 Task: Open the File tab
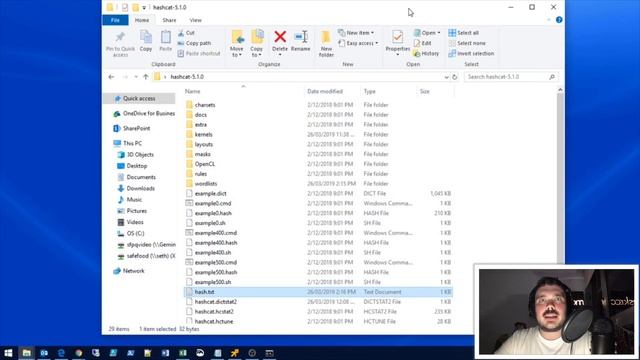[115, 20]
